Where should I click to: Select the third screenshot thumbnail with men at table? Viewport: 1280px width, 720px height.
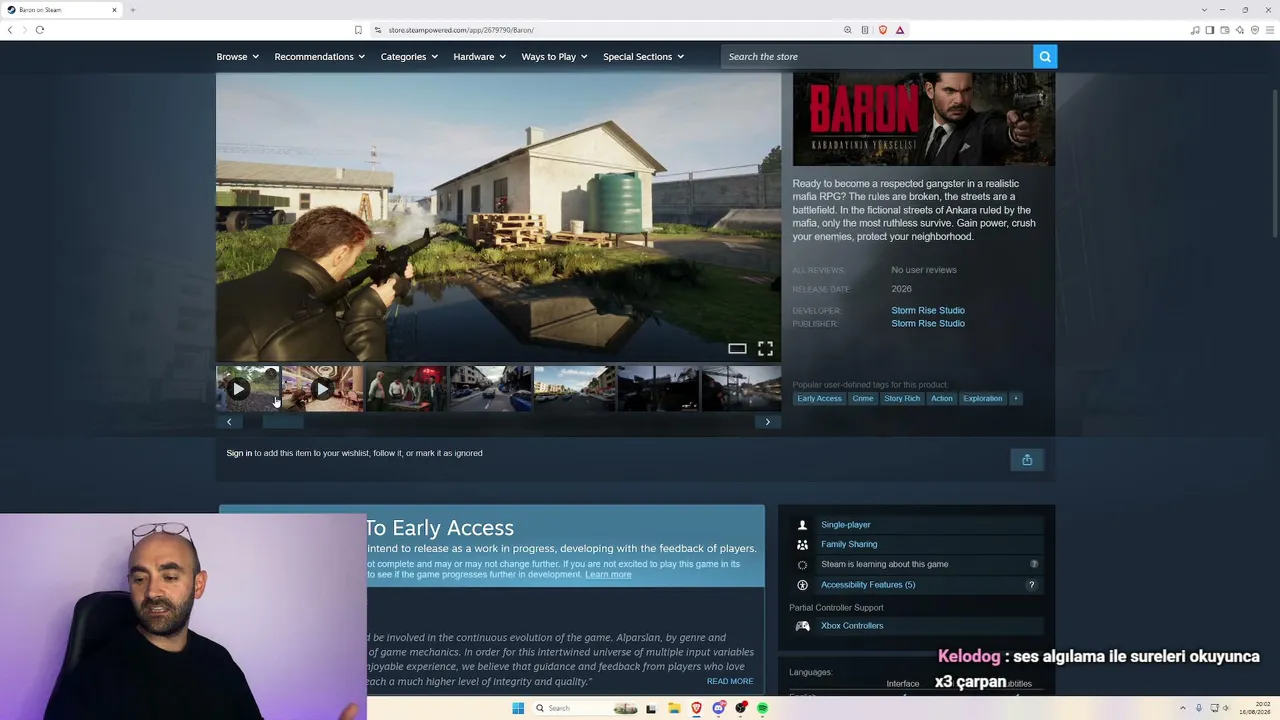pos(406,389)
